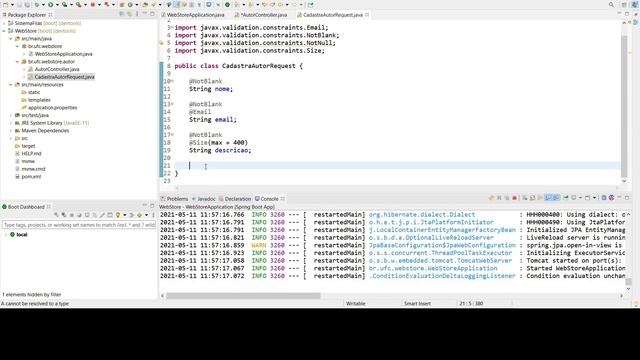Click the lightbulb icon in Boot Dashboard toolbar
The image size is (640, 360).
(118, 215)
